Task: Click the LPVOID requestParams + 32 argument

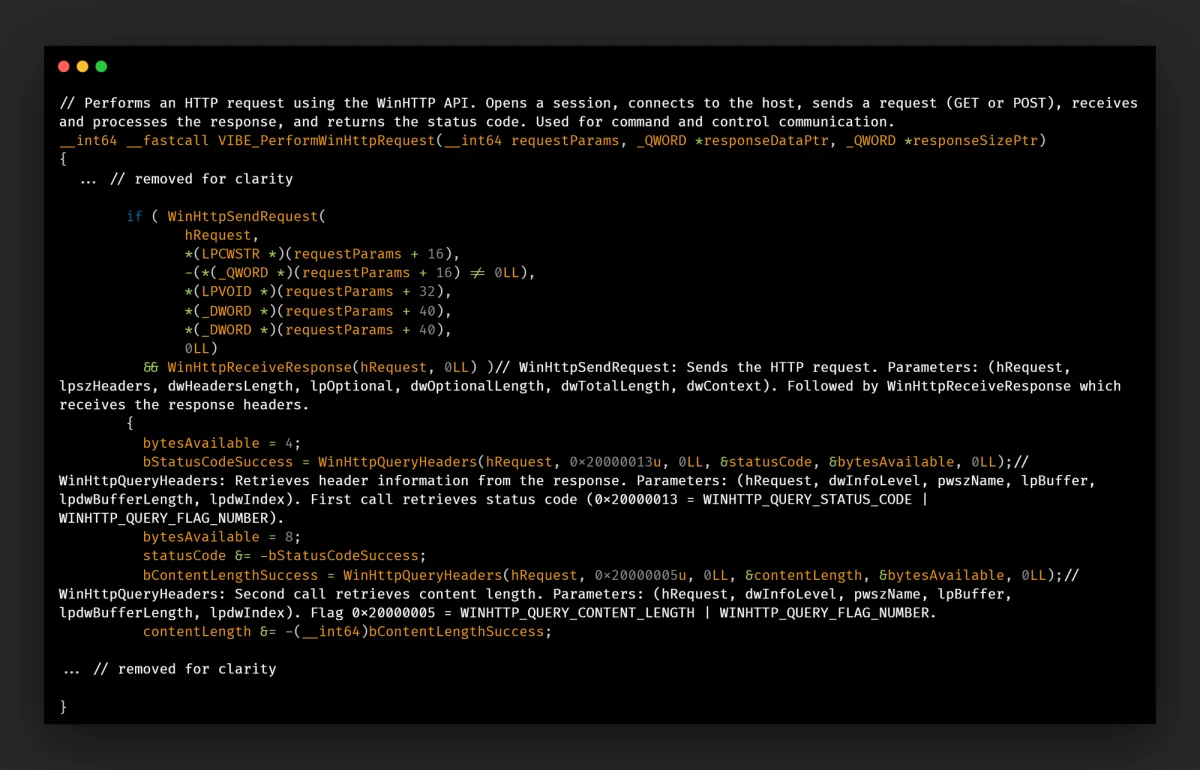Action: pyautogui.click(x=318, y=292)
